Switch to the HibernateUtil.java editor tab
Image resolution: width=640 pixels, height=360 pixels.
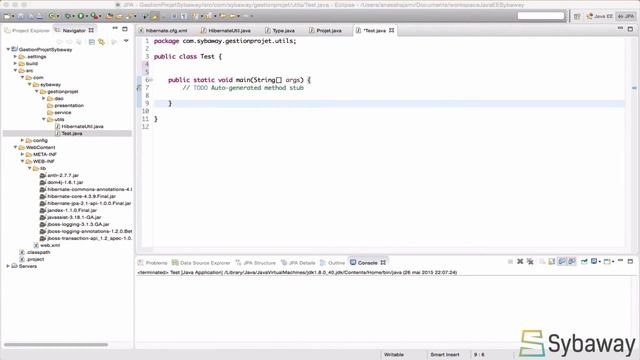coord(226,31)
